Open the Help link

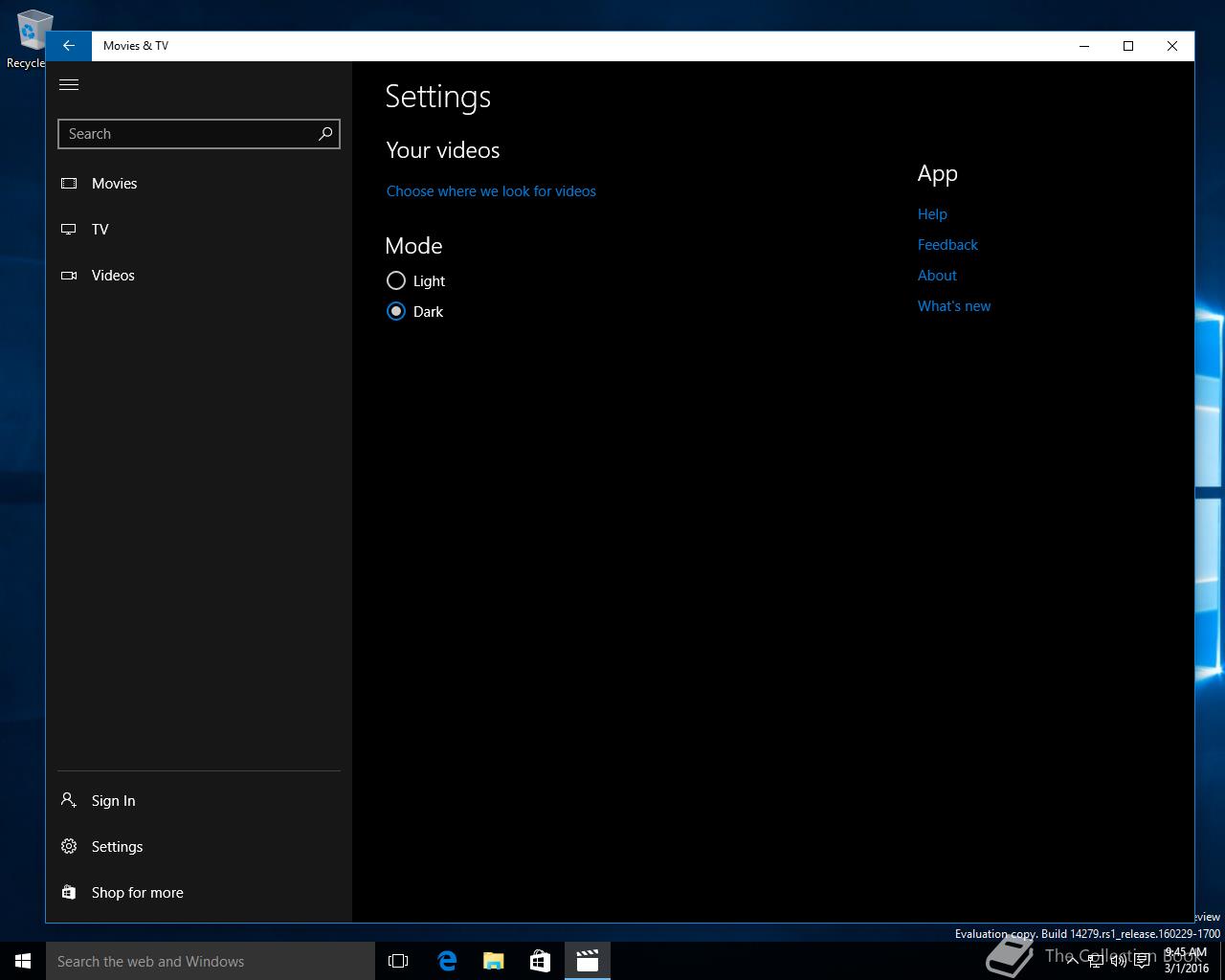pyautogui.click(x=932, y=214)
